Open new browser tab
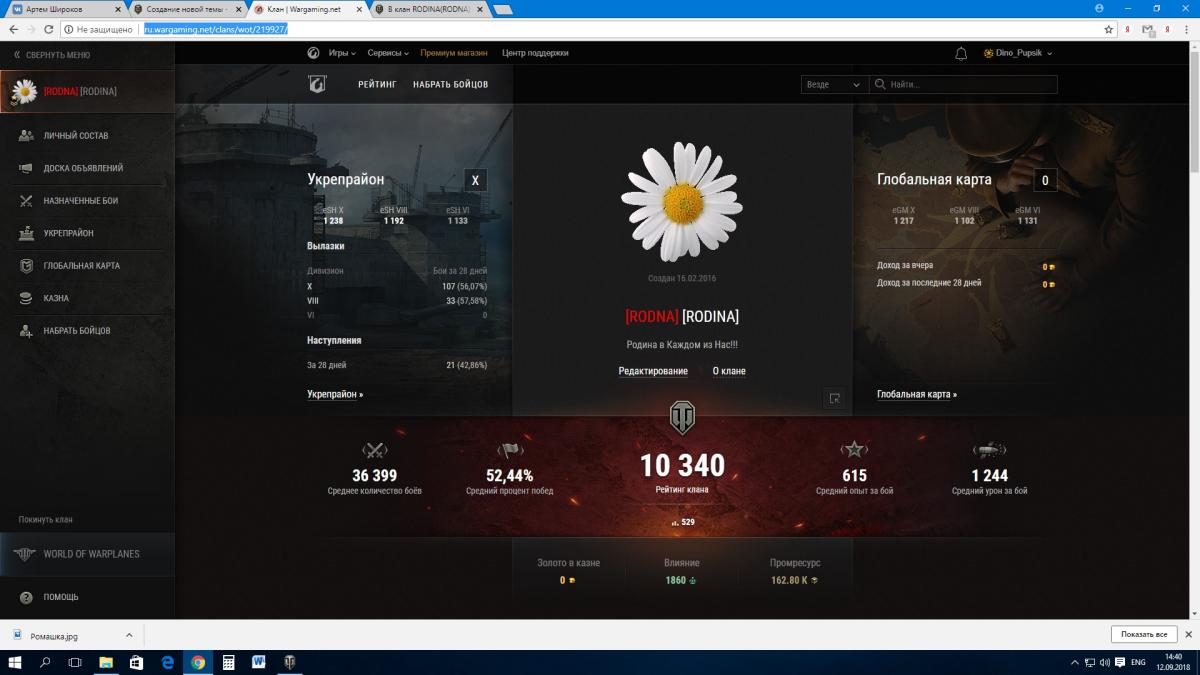 [x=503, y=9]
